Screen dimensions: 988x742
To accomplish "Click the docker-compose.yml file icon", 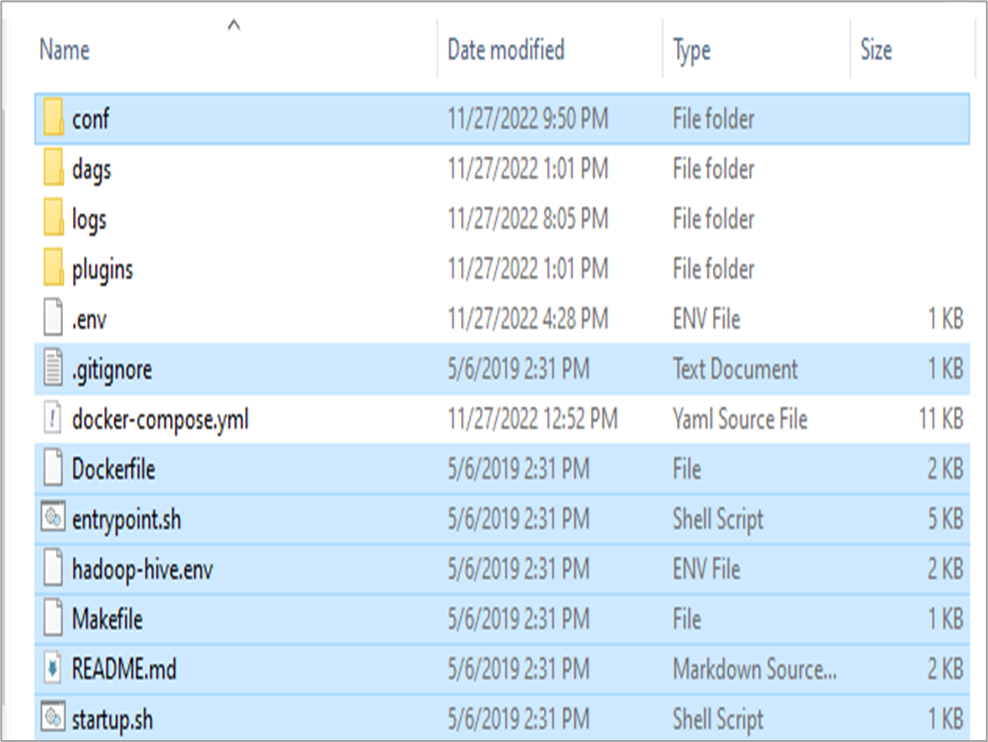I will (x=54, y=418).
